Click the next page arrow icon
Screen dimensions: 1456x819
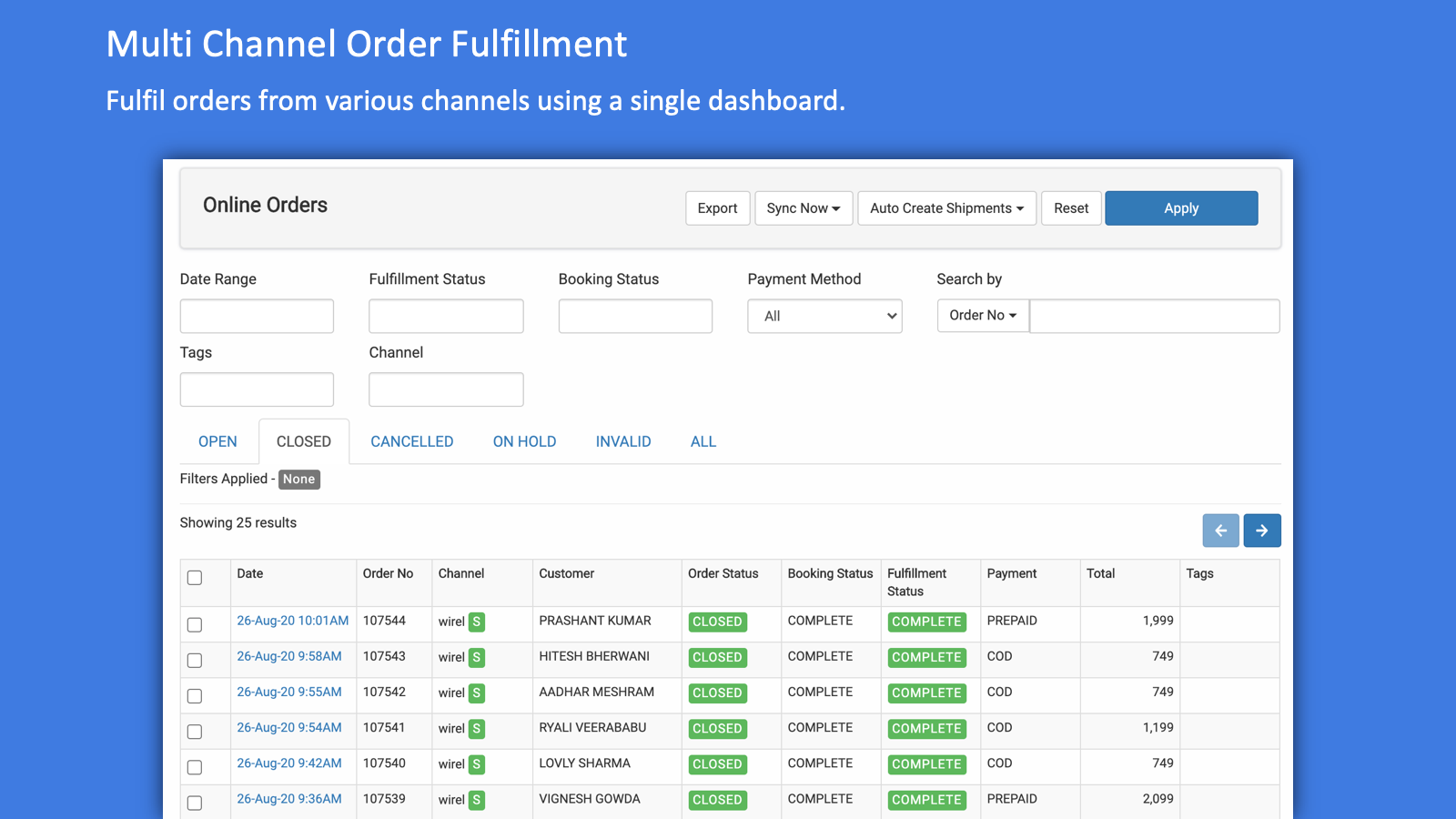tap(1262, 531)
